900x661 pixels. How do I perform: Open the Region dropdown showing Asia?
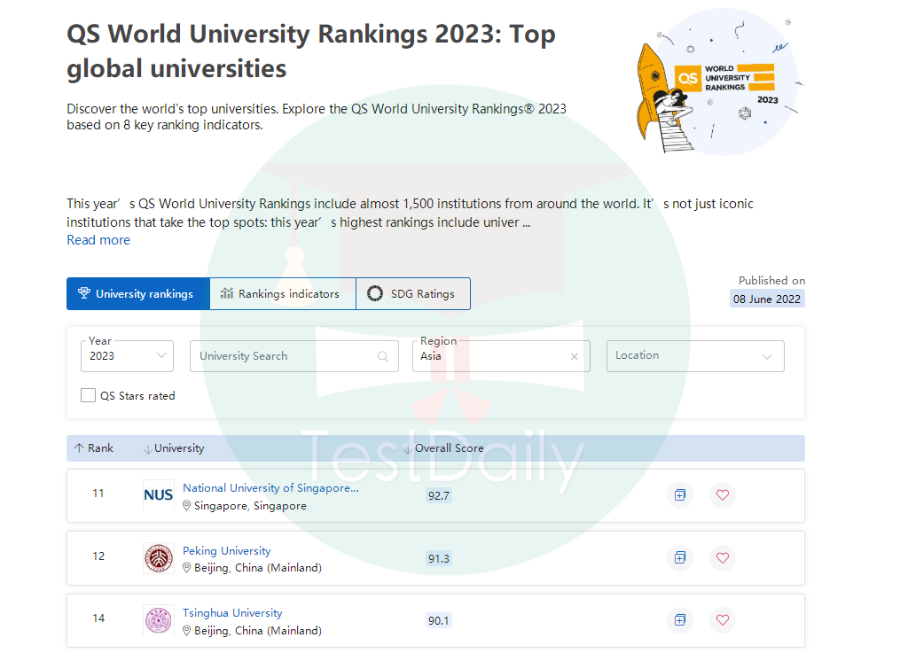pyautogui.click(x=490, y=356)
